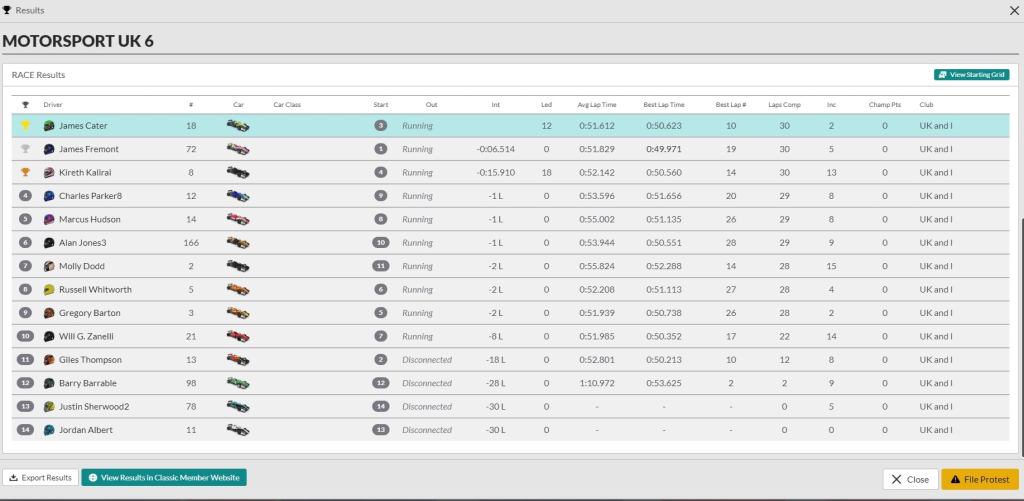
Task: Click Kireth Kaliral's helmet icon
Action: (x=49, y=173)
